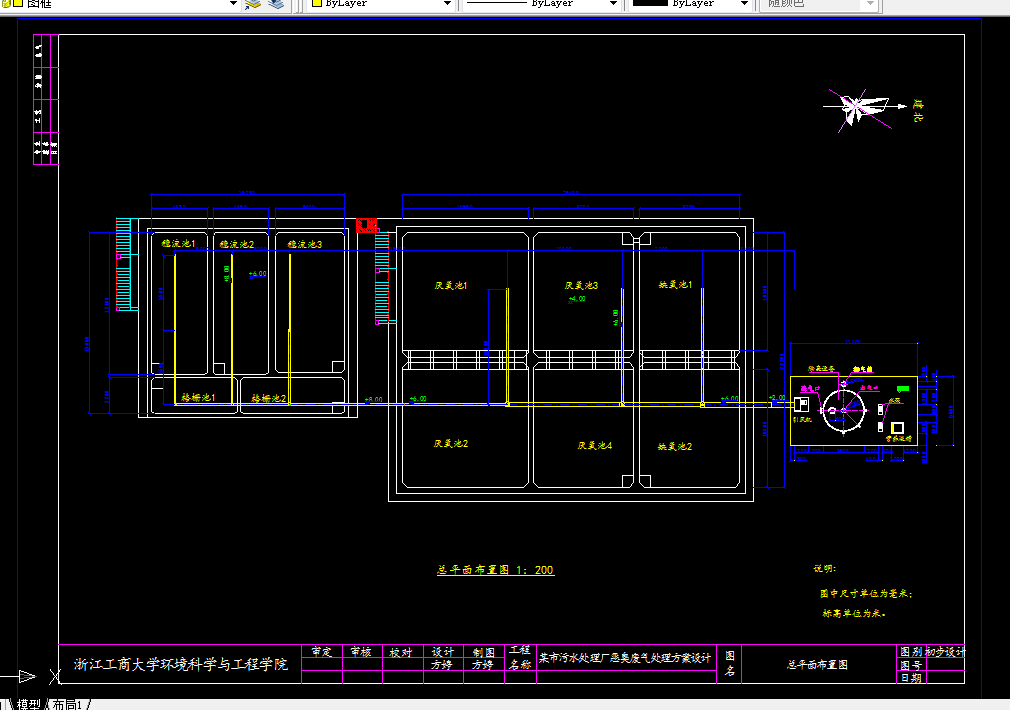
Task: Click the 总平面布置图 1：200 title
Action: [x=495, y=570]
